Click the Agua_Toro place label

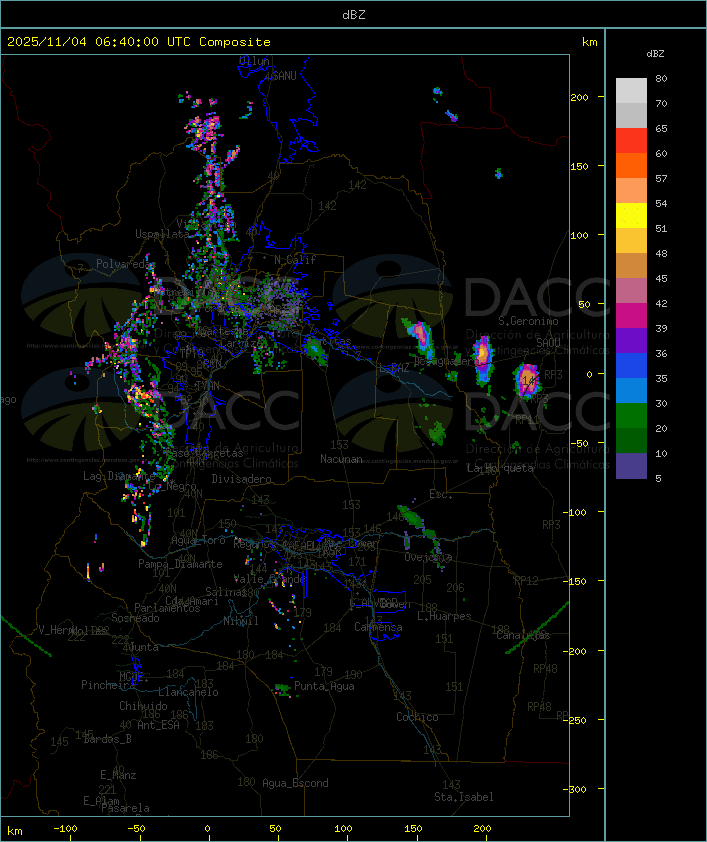198,540
